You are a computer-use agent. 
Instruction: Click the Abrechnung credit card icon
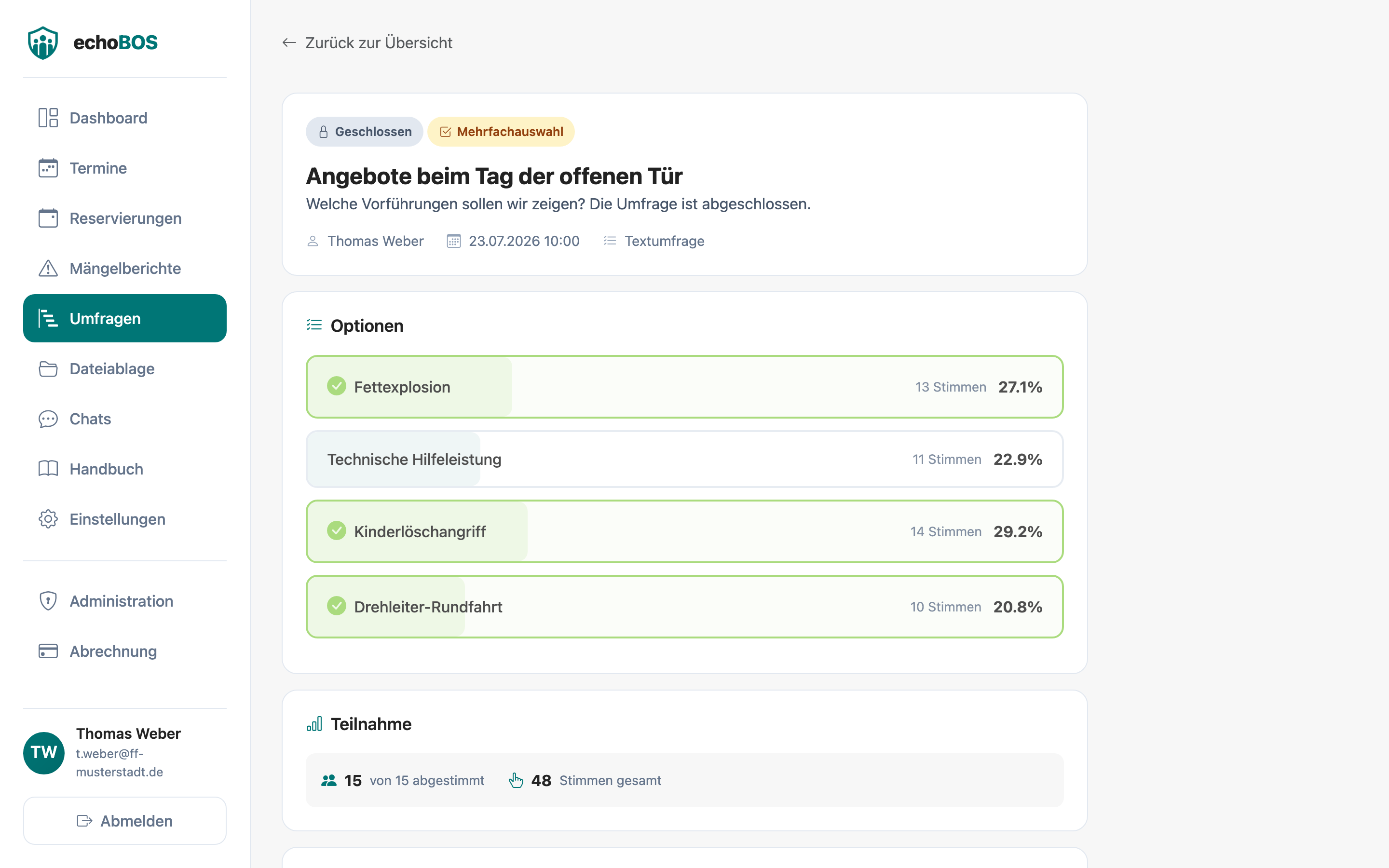[48, 651]
